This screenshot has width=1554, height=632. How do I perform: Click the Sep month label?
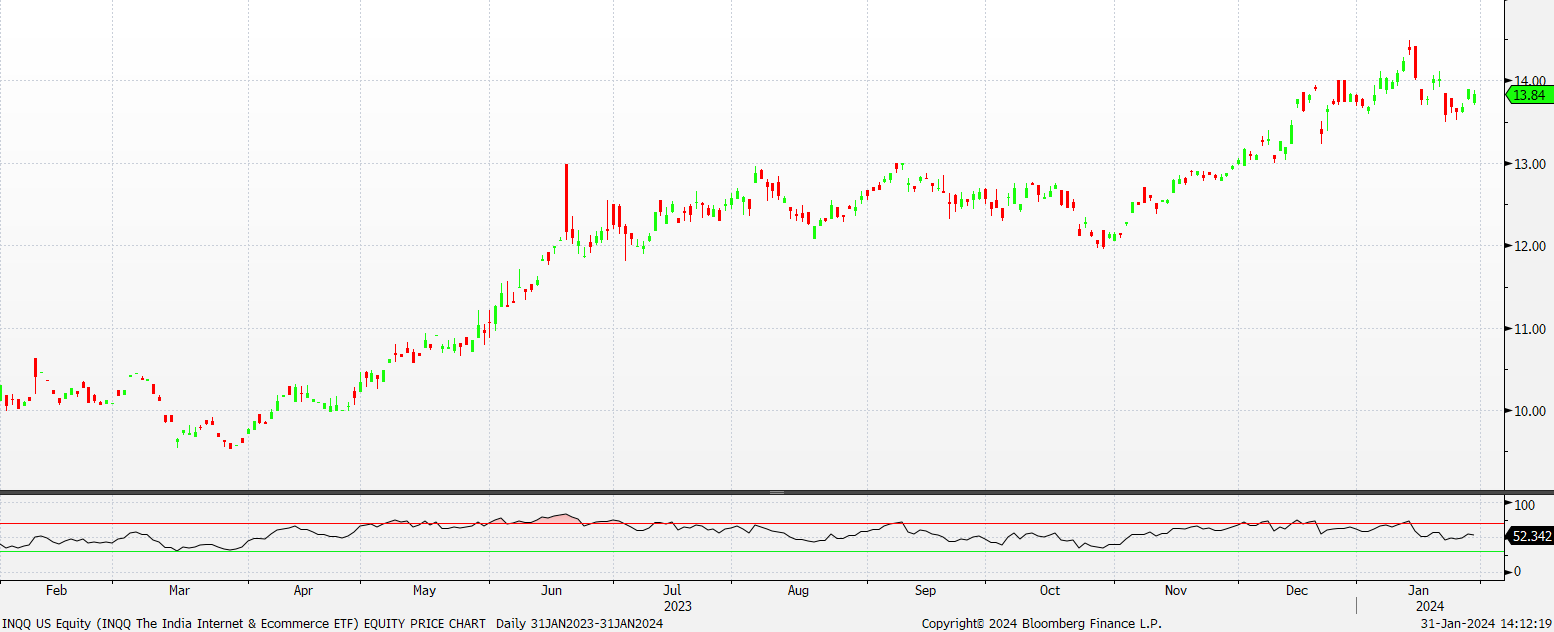(925, 590)
